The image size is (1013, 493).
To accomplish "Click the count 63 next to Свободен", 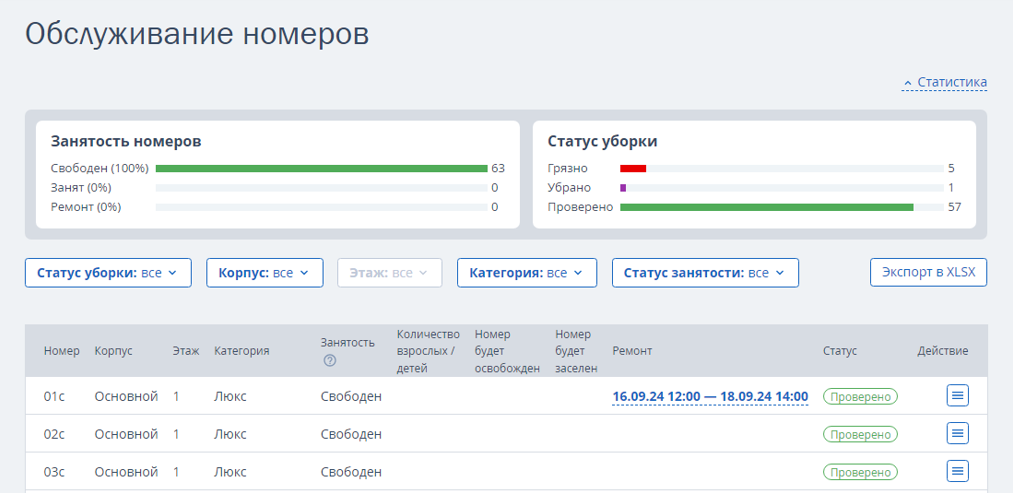I will pos(497,169).
